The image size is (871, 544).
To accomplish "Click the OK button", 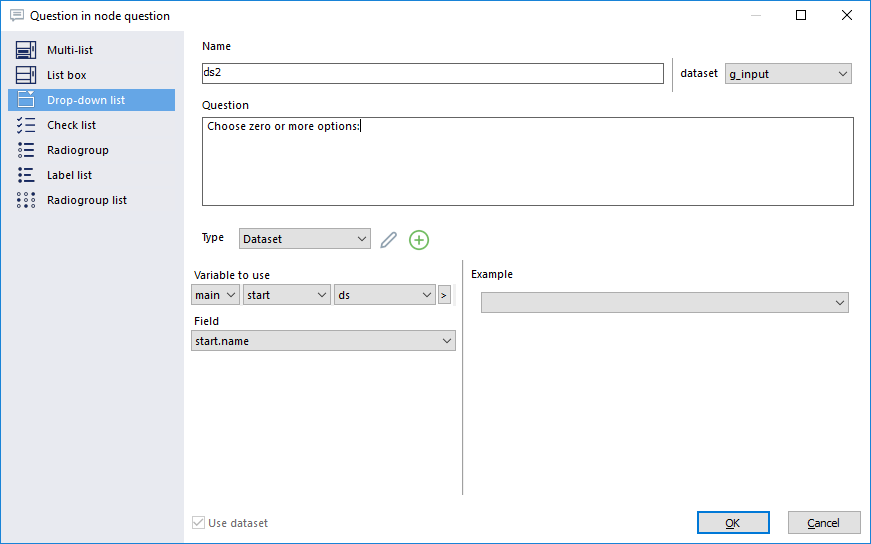I will pyautogui.click(x=733, y=523).
